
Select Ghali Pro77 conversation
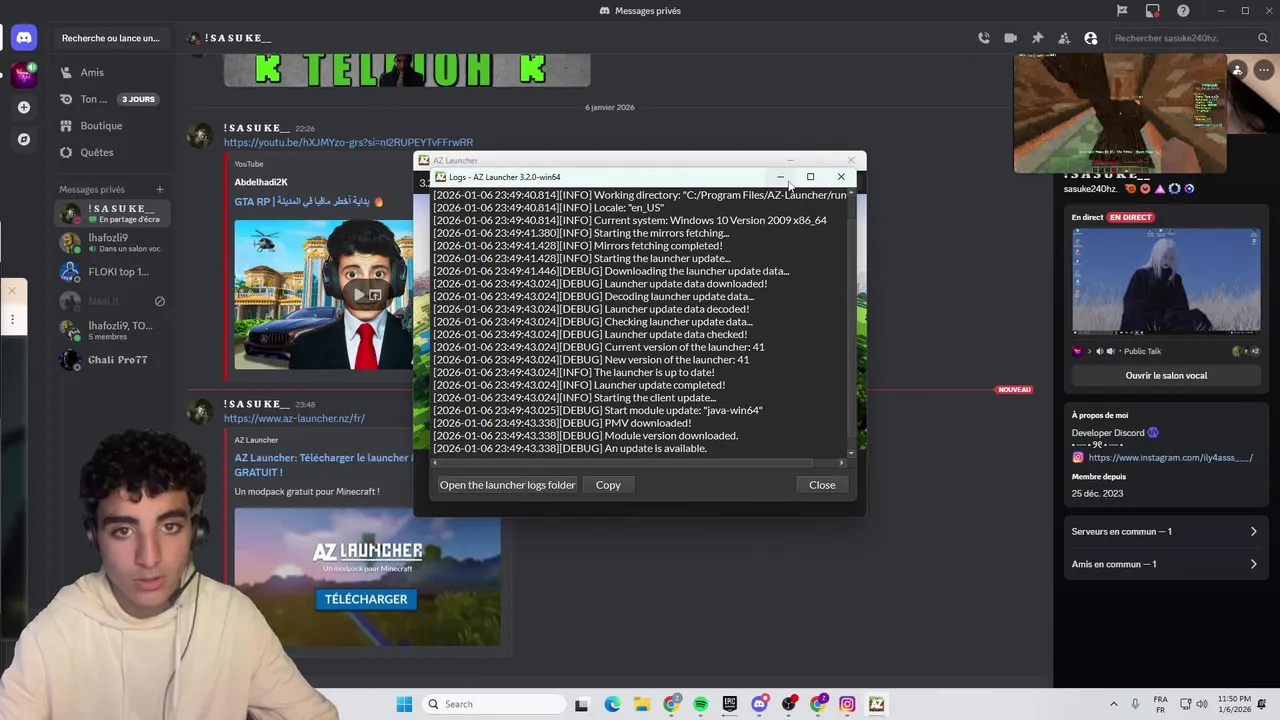[112, 360]
